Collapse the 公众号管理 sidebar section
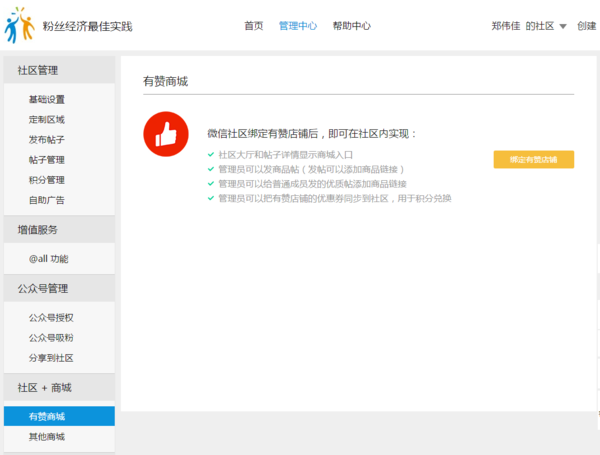 59,289
